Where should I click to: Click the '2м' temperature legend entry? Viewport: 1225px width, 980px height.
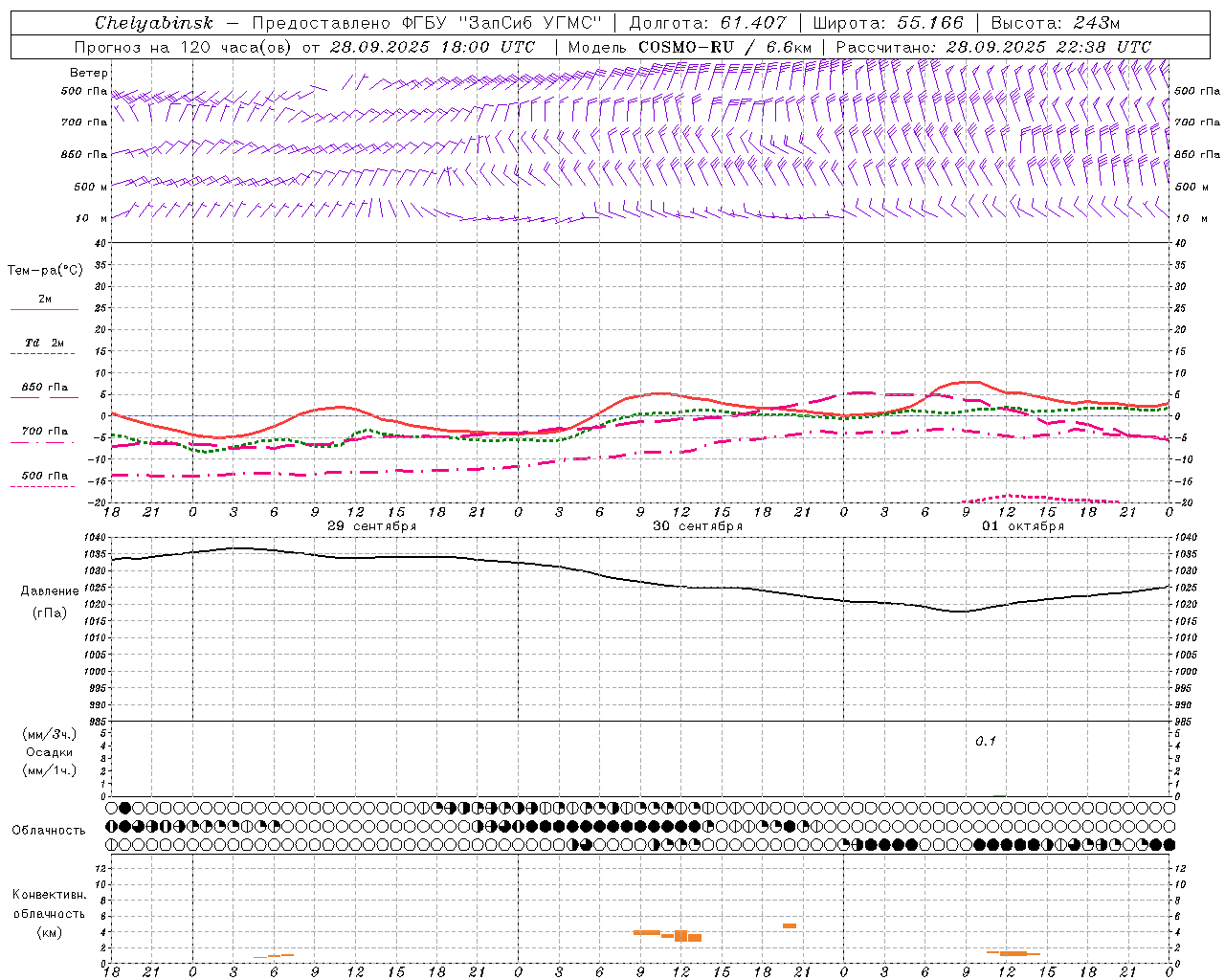45,299
